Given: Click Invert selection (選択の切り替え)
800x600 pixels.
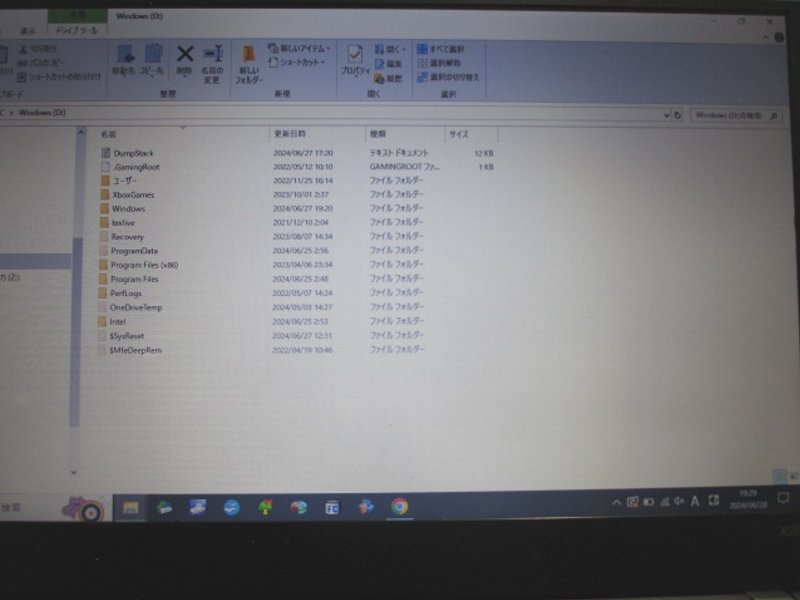Looking at the screenshot, I should click(448, 77).
